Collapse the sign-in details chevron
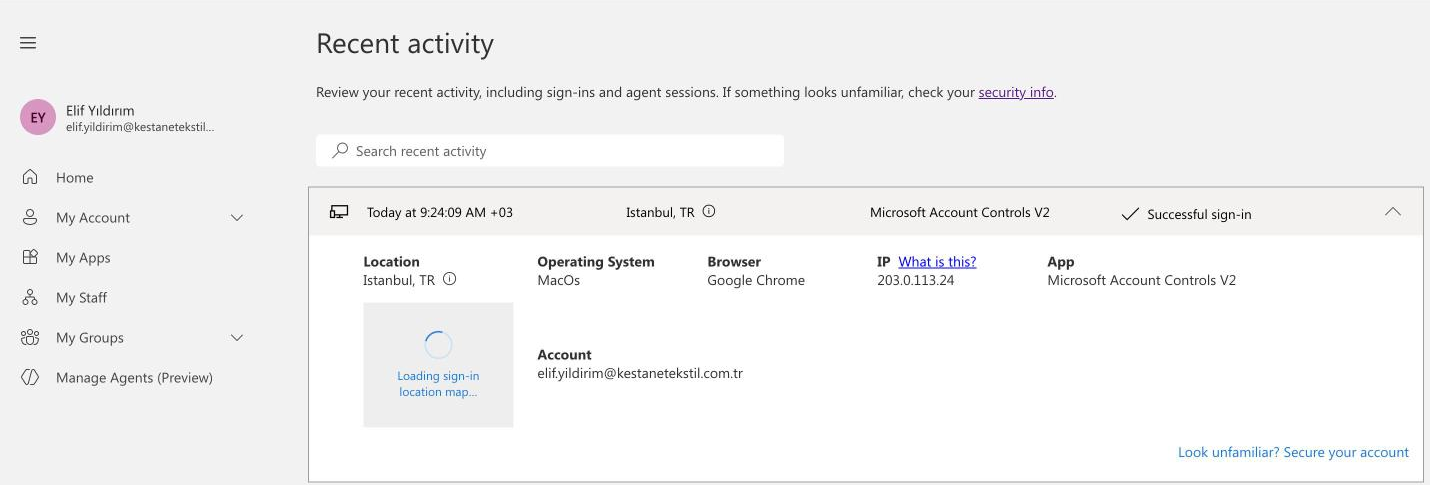The width and height of the screenshot is (1430, 485). (x=1392, y=212)
